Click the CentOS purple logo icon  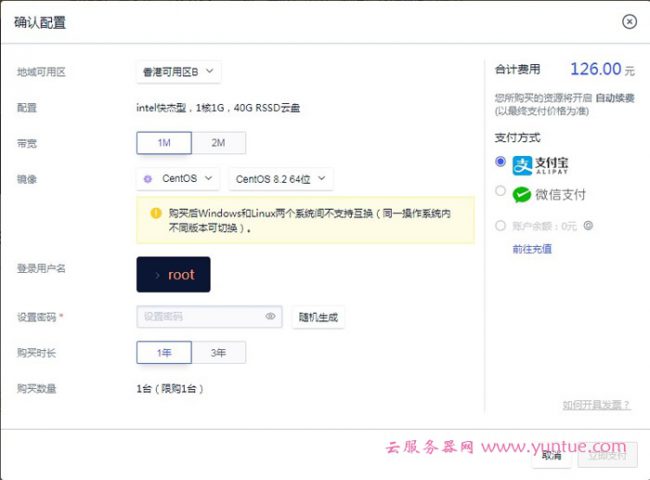tap(149, 179)
